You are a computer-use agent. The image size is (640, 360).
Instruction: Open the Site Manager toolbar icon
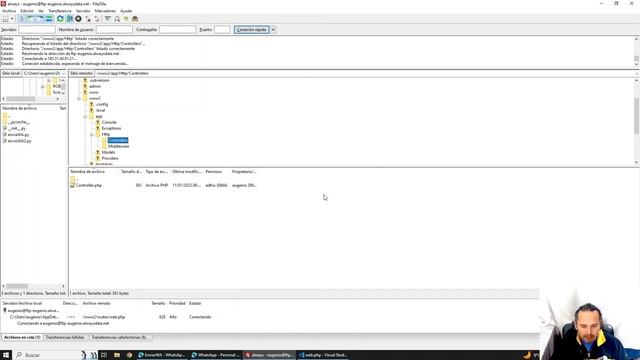click(x=5, y=19)
